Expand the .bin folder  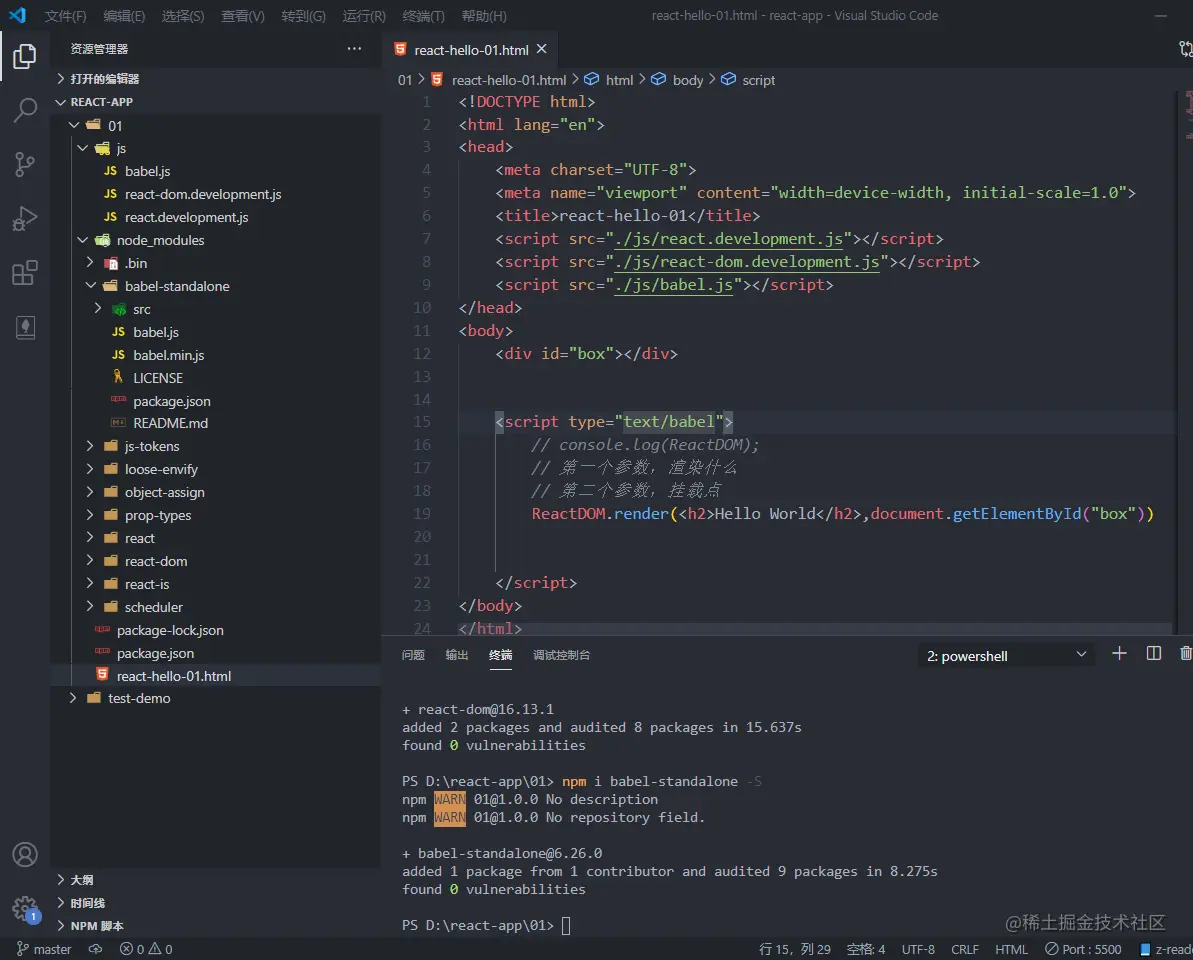point(90,262)
